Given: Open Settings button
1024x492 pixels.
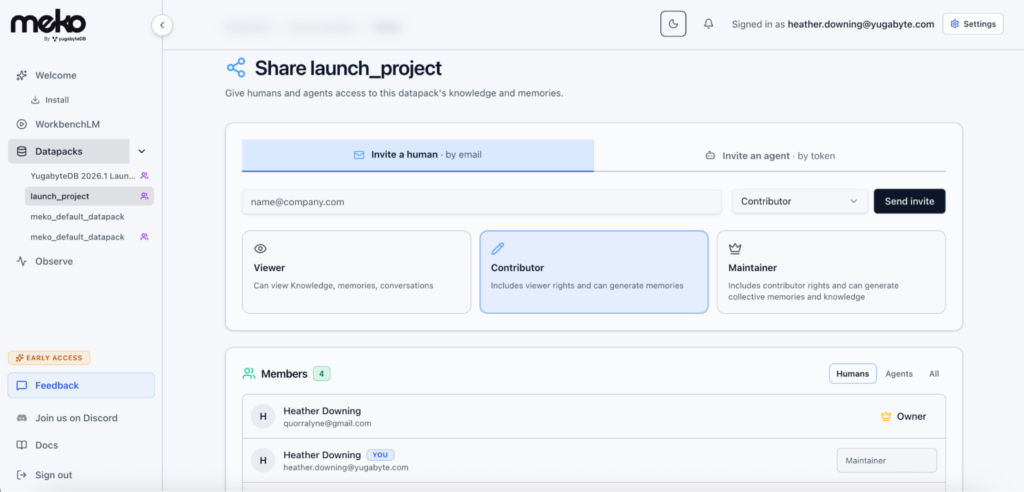Looking at the screenshot, I should (973, 24).
